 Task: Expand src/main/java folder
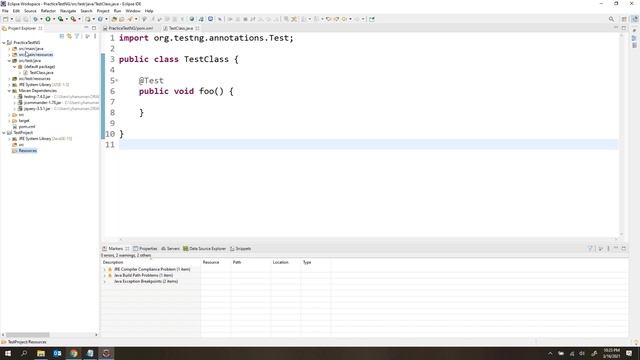[9, 49]
